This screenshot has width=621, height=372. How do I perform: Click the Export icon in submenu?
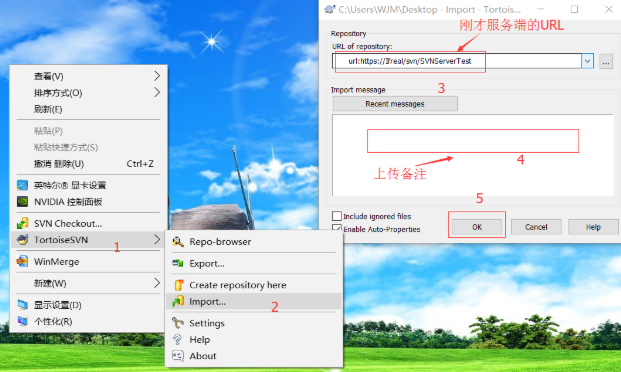tap(178, 263)
